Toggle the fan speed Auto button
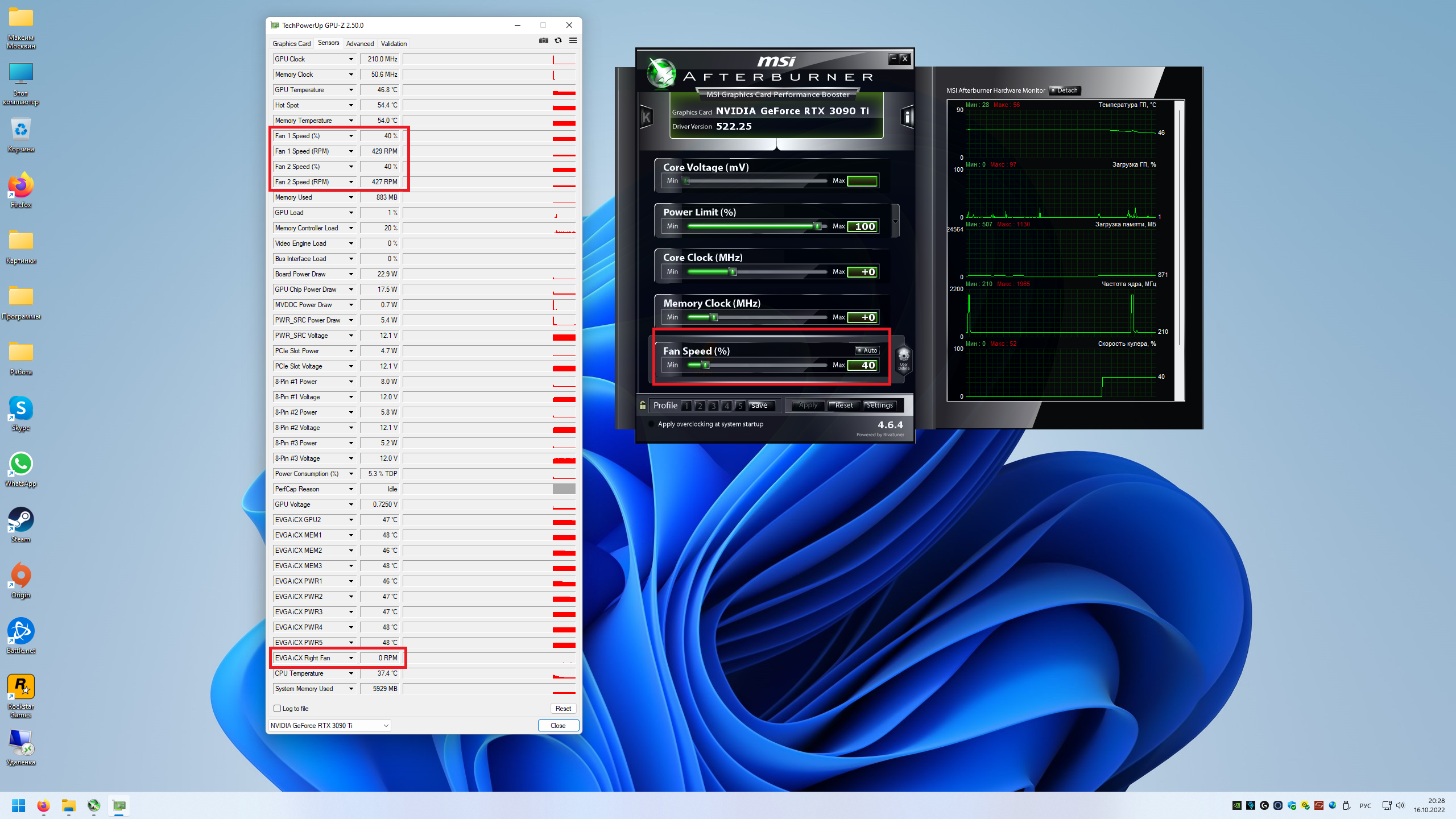 [867, 350]
